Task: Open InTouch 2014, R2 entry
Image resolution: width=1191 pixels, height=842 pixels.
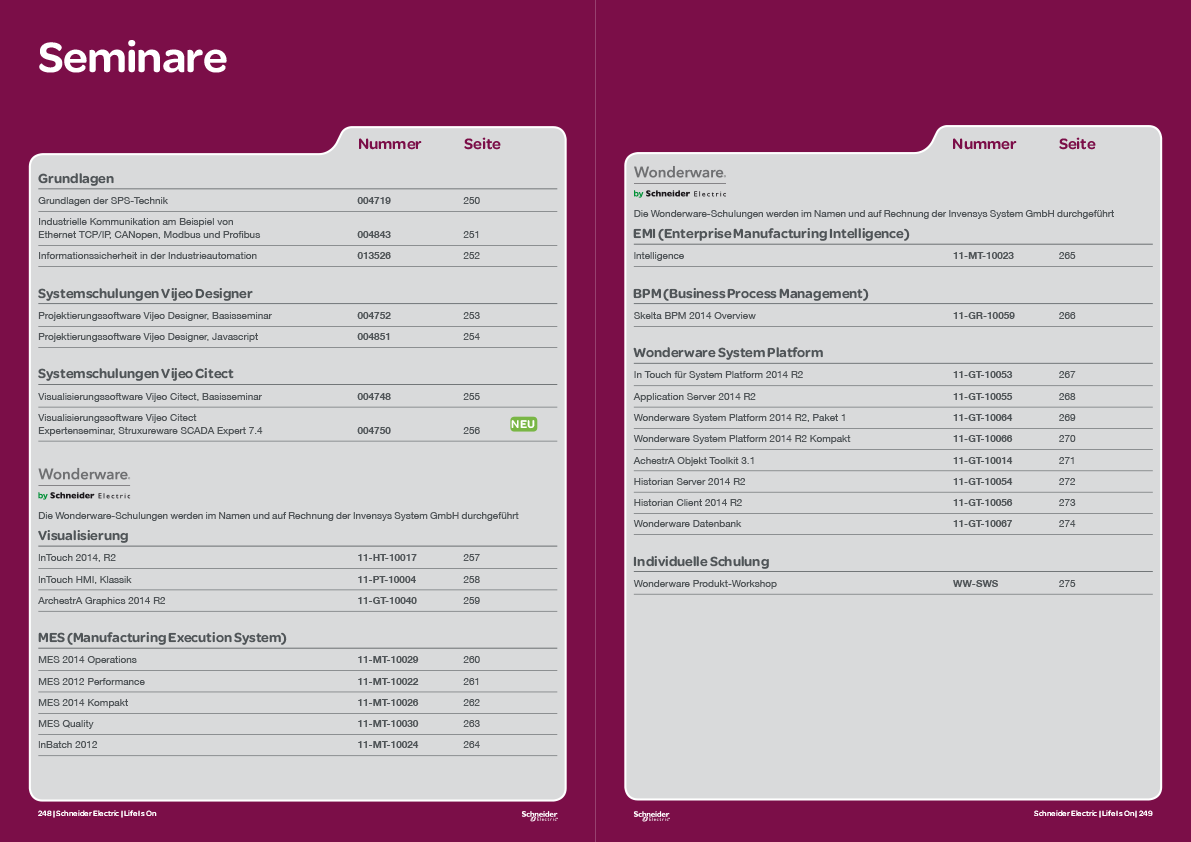Action: point(77,557)
